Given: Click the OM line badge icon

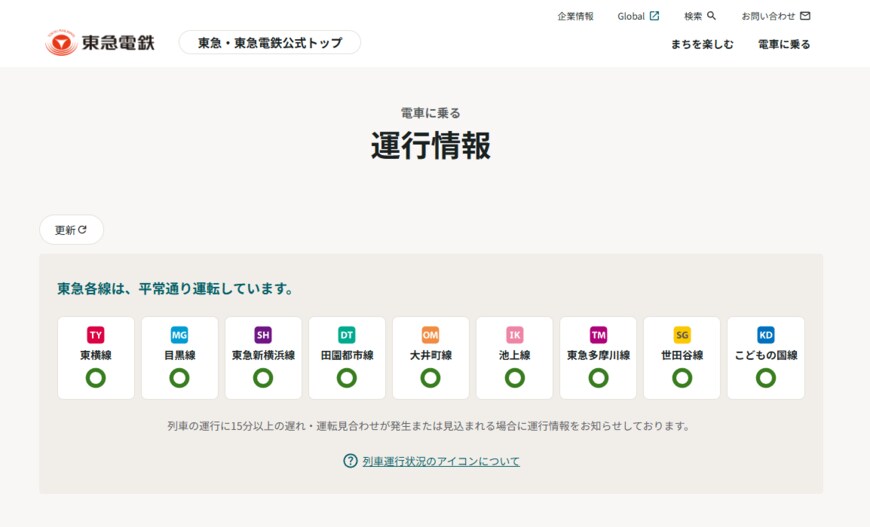Looking at the screenshot, I should (x=431, y=335).
